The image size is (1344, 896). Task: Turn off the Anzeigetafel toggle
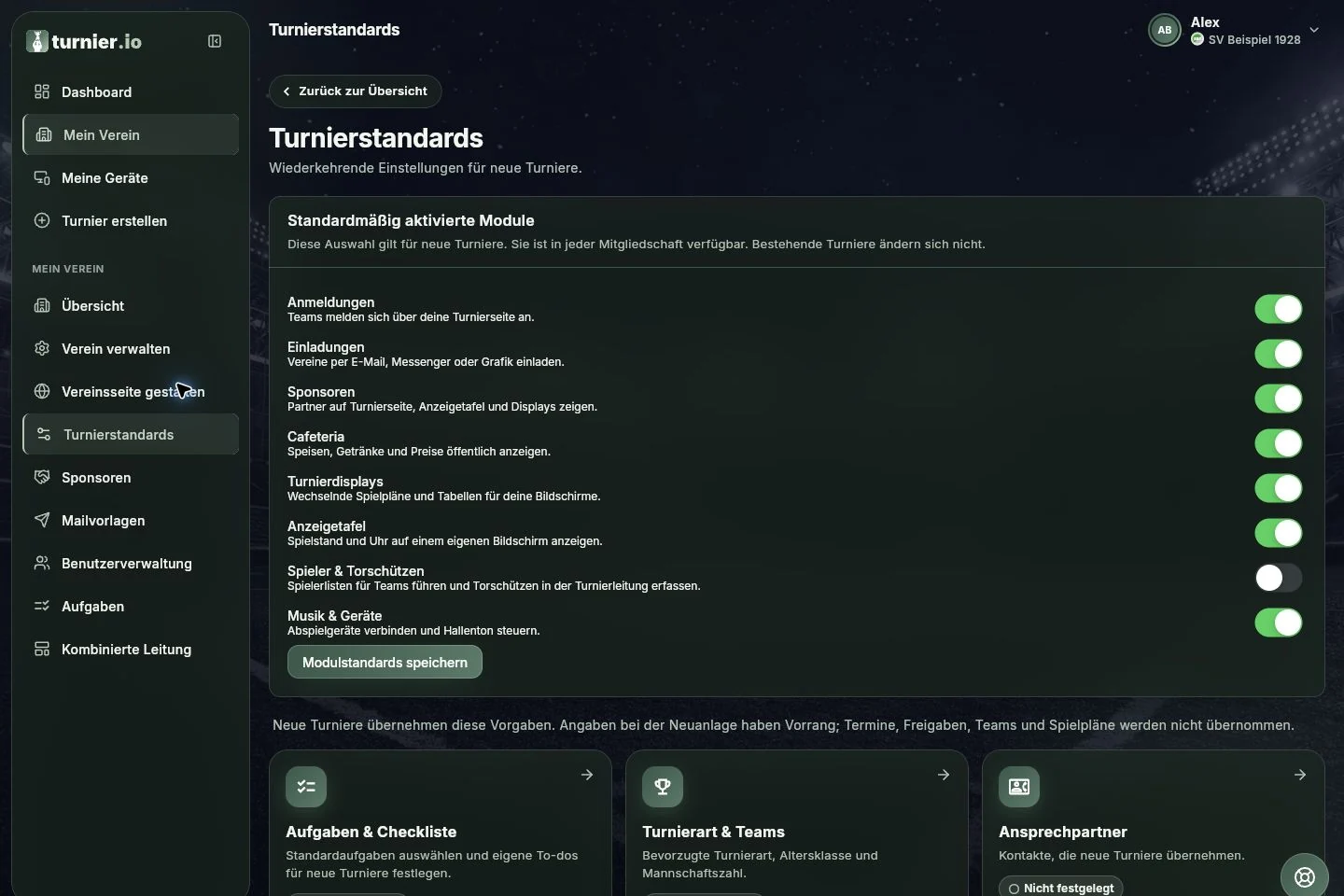1278,533
